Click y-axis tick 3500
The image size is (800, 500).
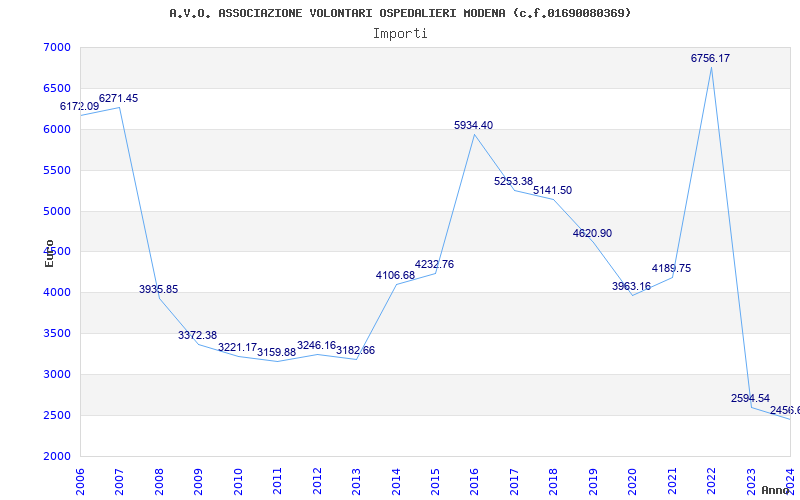[57, 334]
